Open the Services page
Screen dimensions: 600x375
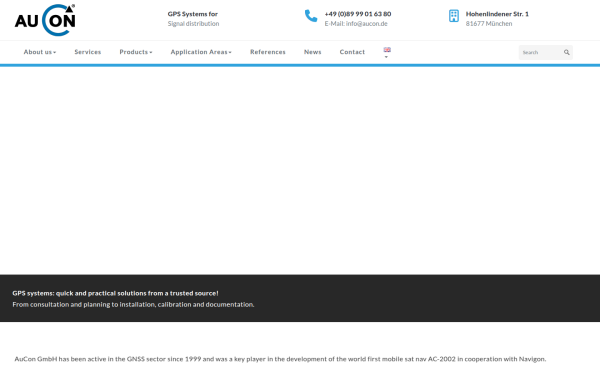click(x=88, y=52)
